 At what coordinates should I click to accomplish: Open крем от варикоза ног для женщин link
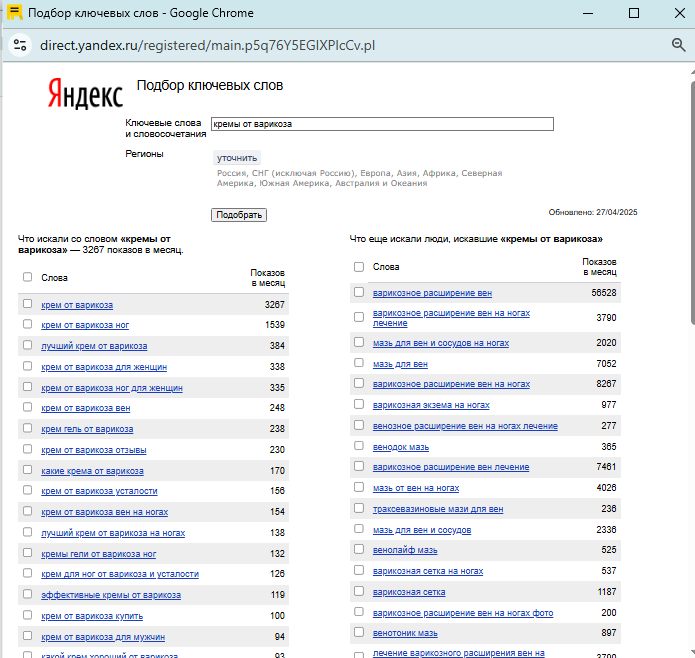tap(112, 388)
